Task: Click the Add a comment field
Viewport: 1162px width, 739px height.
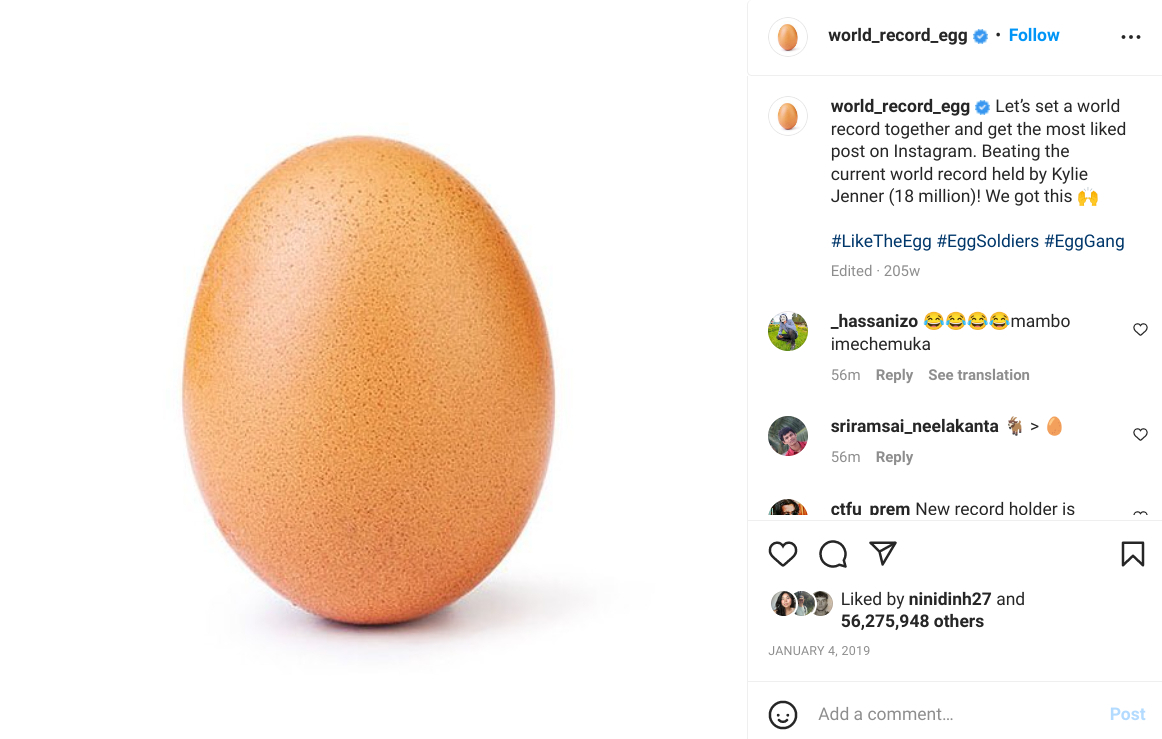Action: click(956, 715)
